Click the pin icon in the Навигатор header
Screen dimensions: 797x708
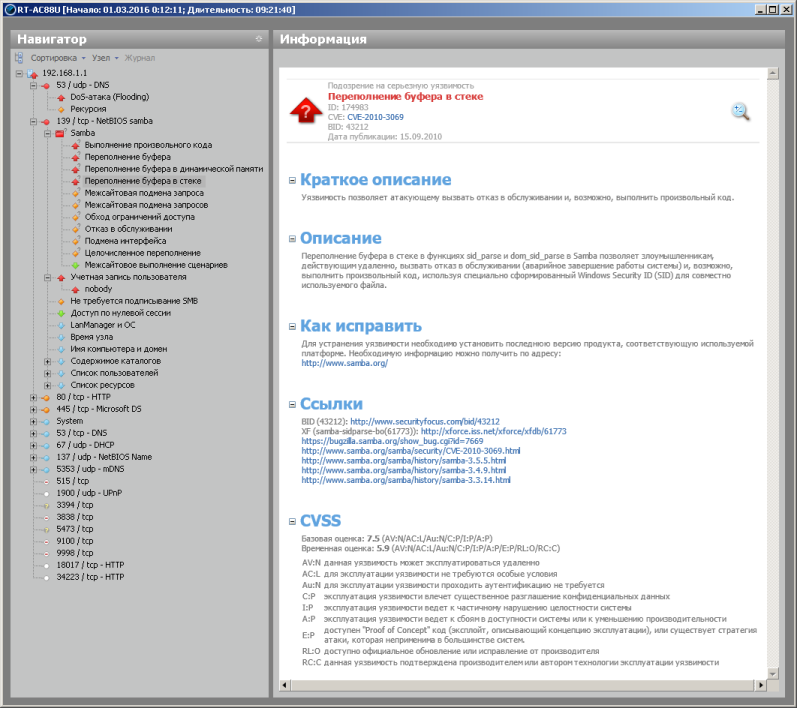[x=259, y=39]
